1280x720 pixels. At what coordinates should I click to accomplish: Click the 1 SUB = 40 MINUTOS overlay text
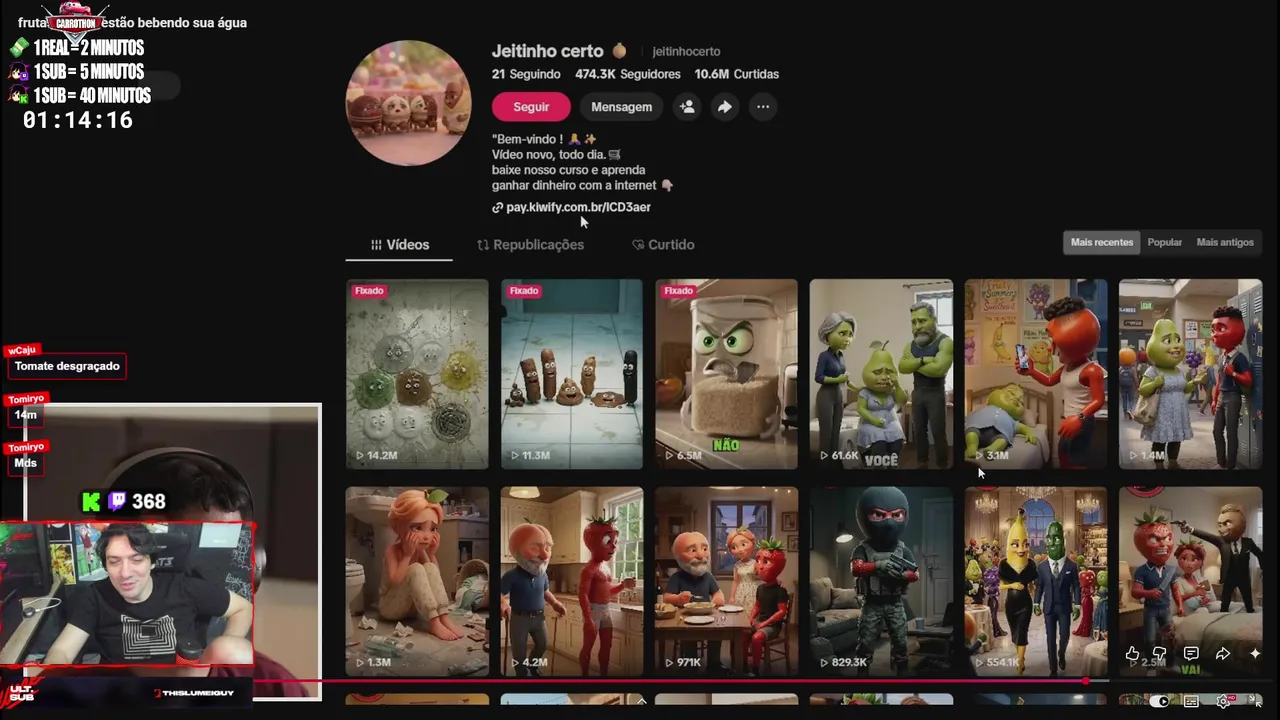tap(92, 96)
